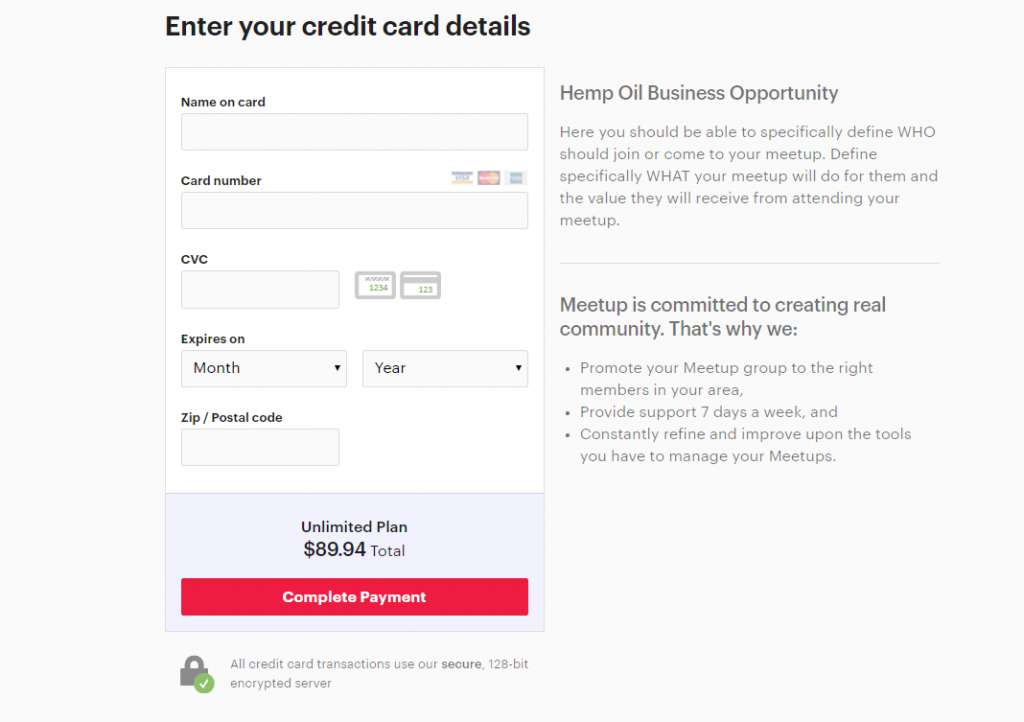Open the Year expiration dropdown
Screen dimensions: 1024x722
point(444,368)
